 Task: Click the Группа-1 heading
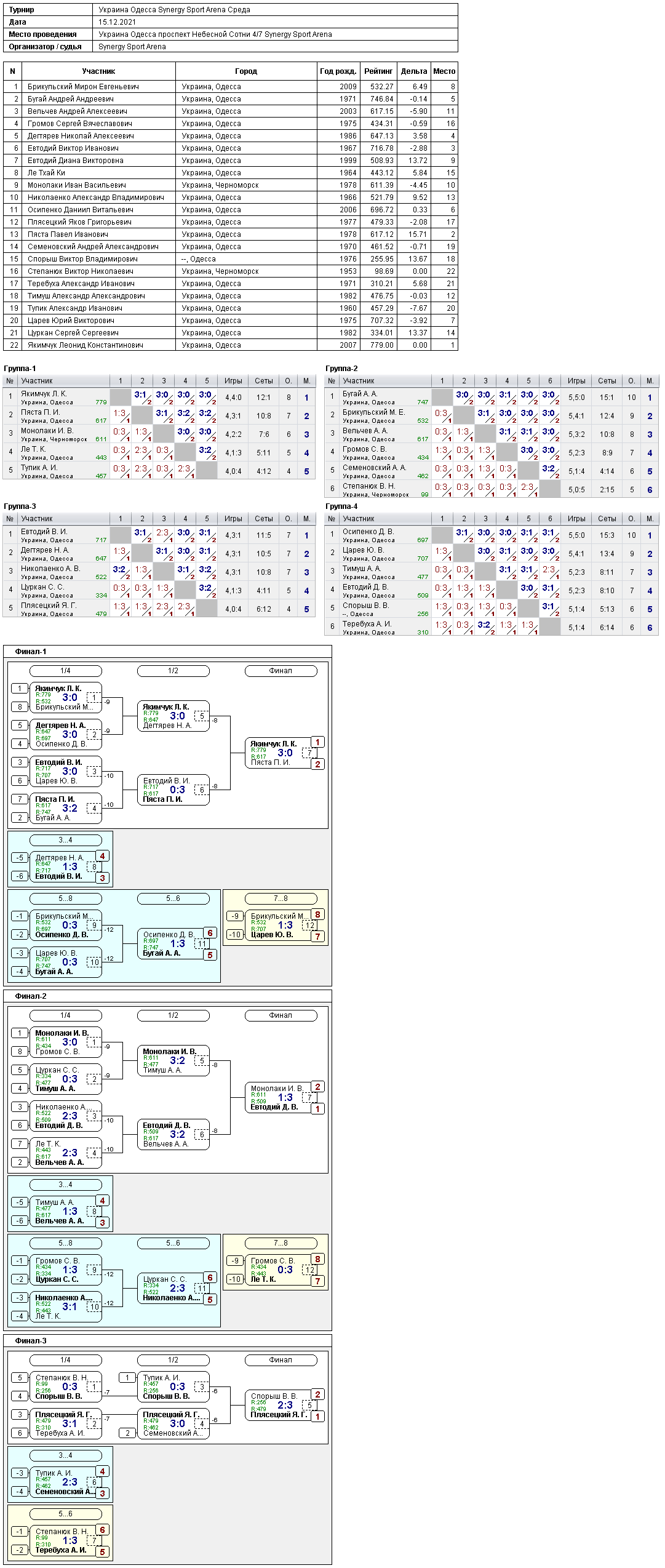click(x=20, y=369)
